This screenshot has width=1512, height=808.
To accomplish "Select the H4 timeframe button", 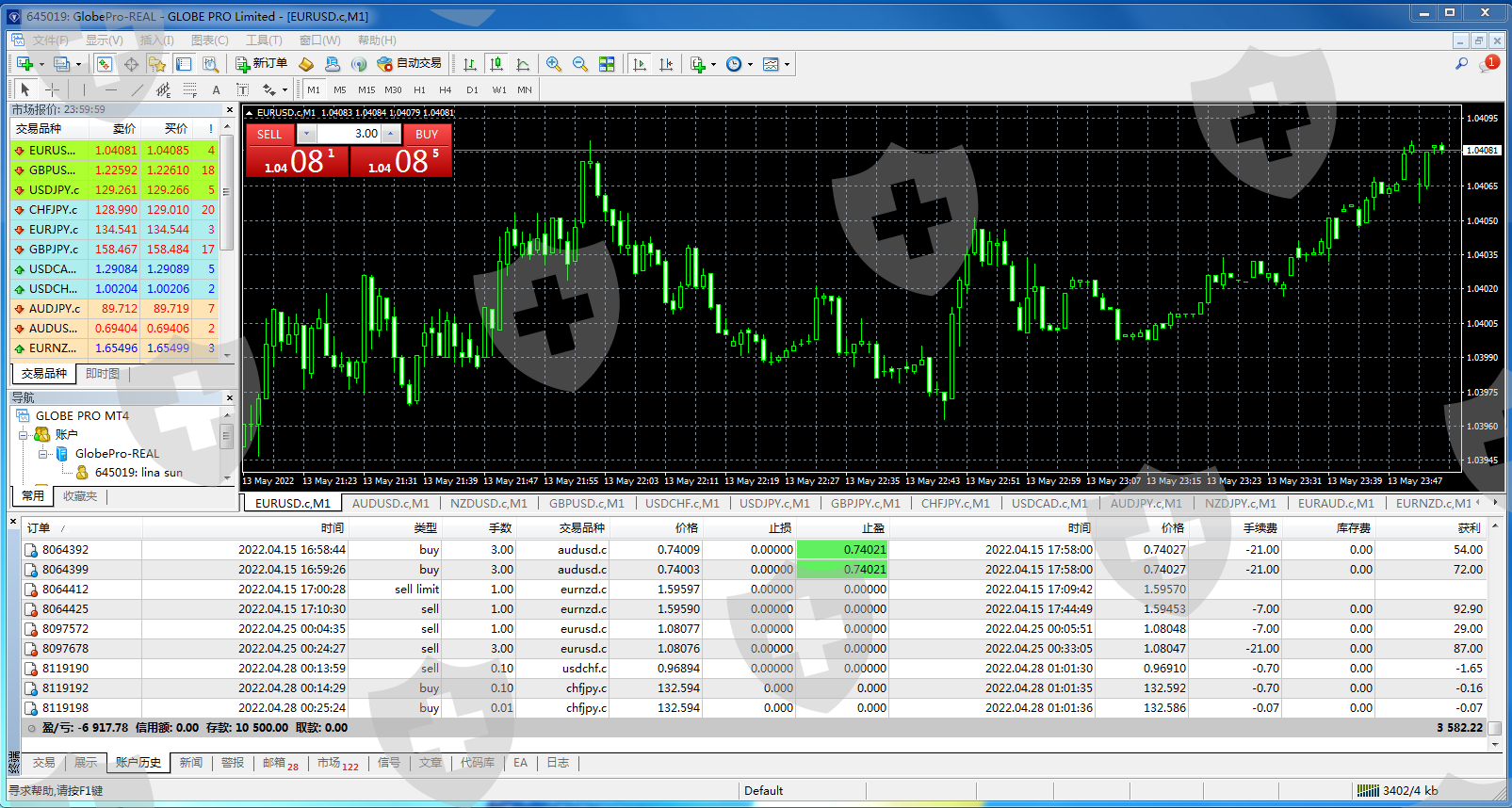I will pyautogui.click(x=446, y=89).
